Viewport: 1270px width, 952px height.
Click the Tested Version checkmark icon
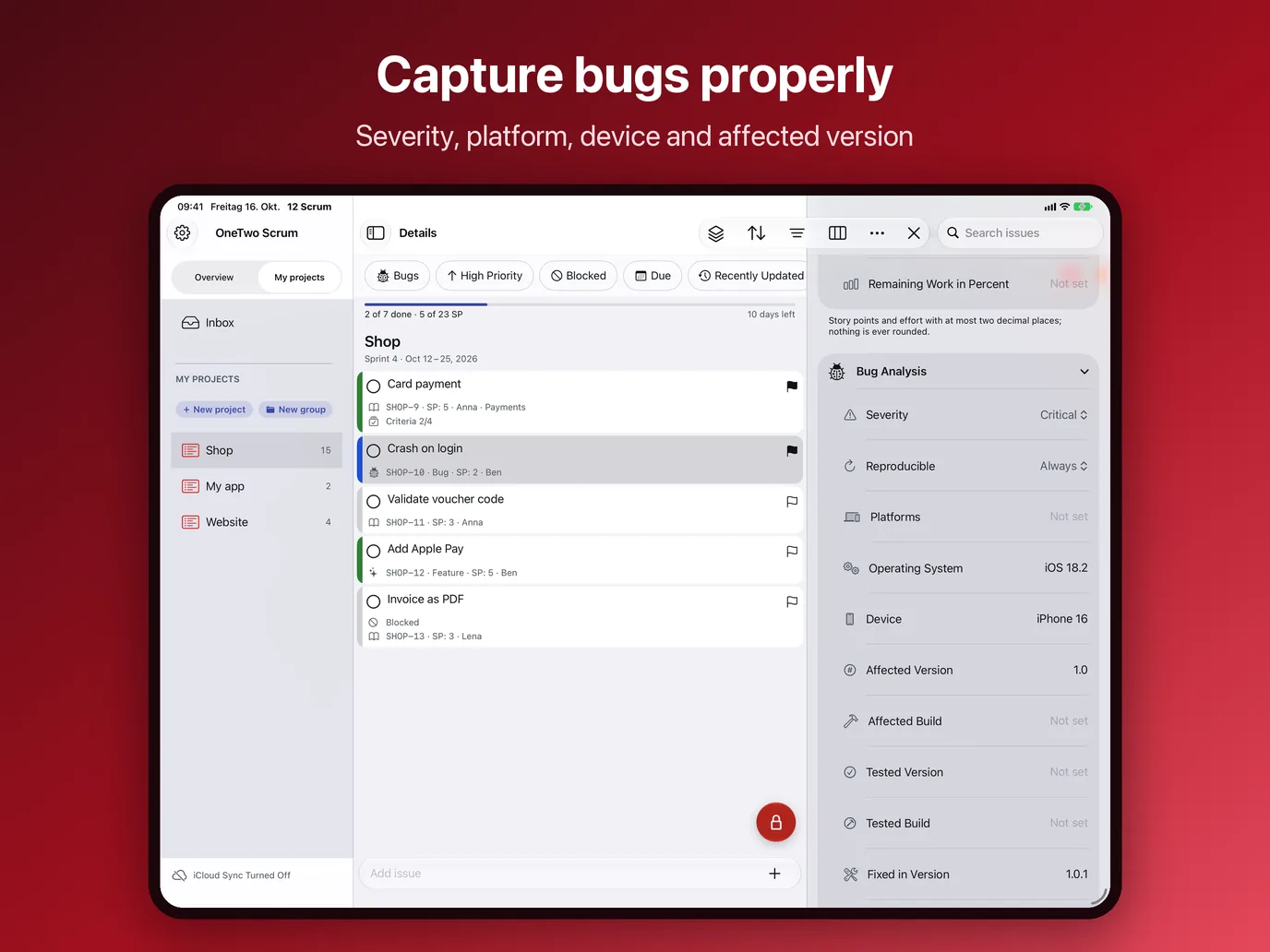click(x=850, y=772)
